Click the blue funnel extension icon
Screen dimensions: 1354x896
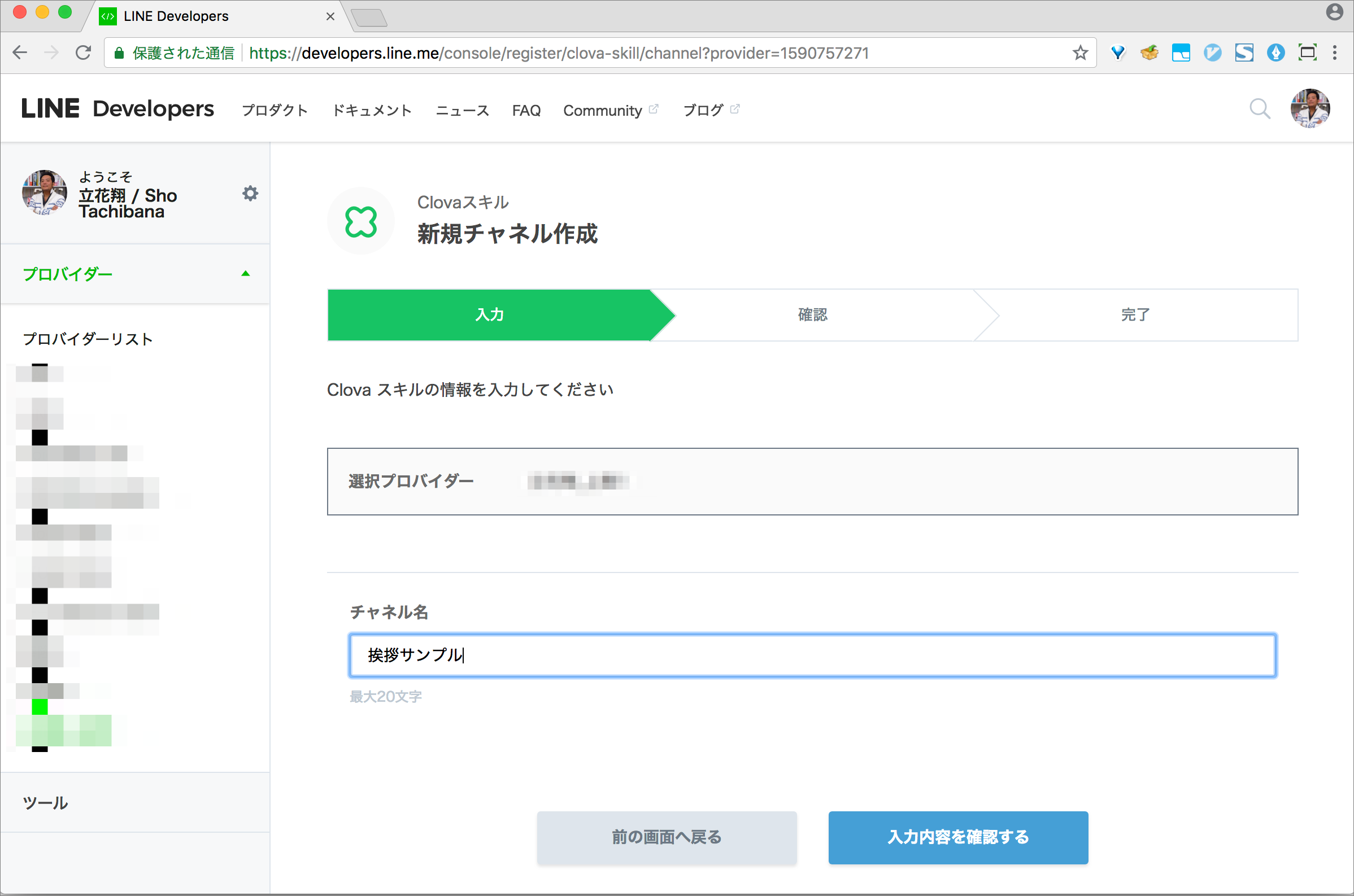(x=1118, y=53)
